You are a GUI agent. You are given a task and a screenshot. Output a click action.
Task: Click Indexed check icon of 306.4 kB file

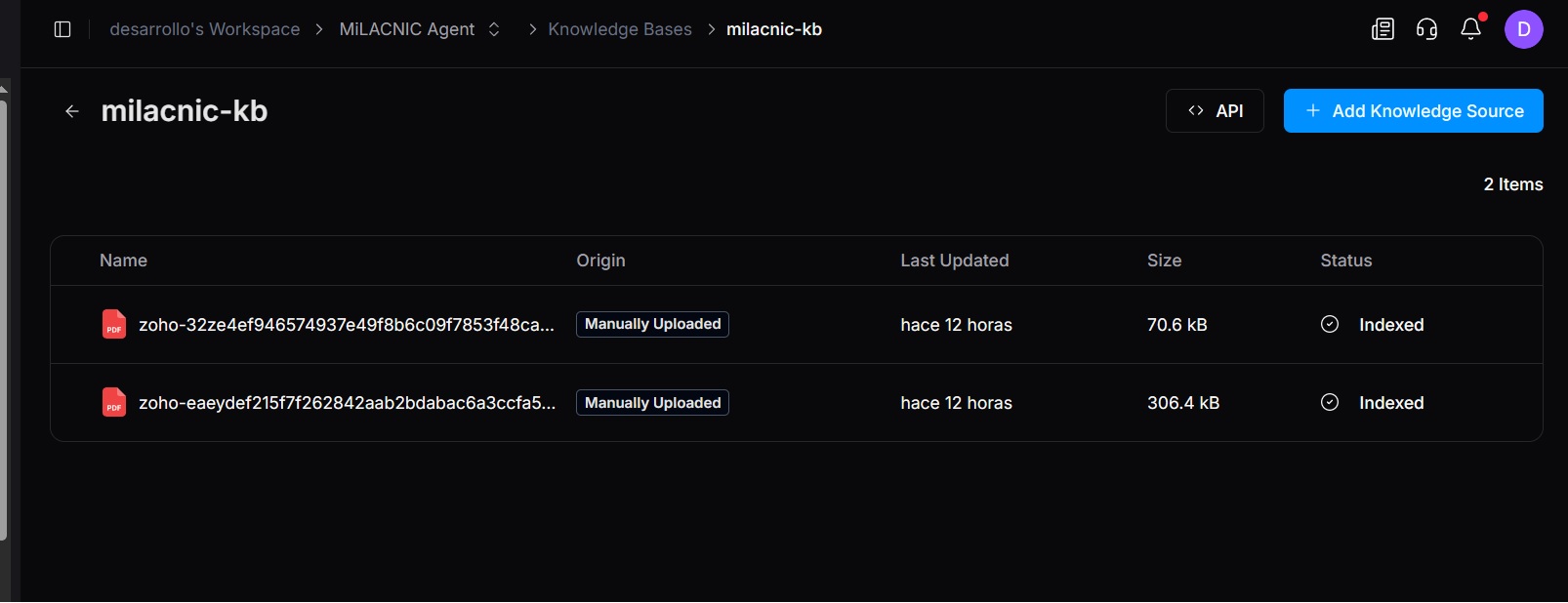1330,403
